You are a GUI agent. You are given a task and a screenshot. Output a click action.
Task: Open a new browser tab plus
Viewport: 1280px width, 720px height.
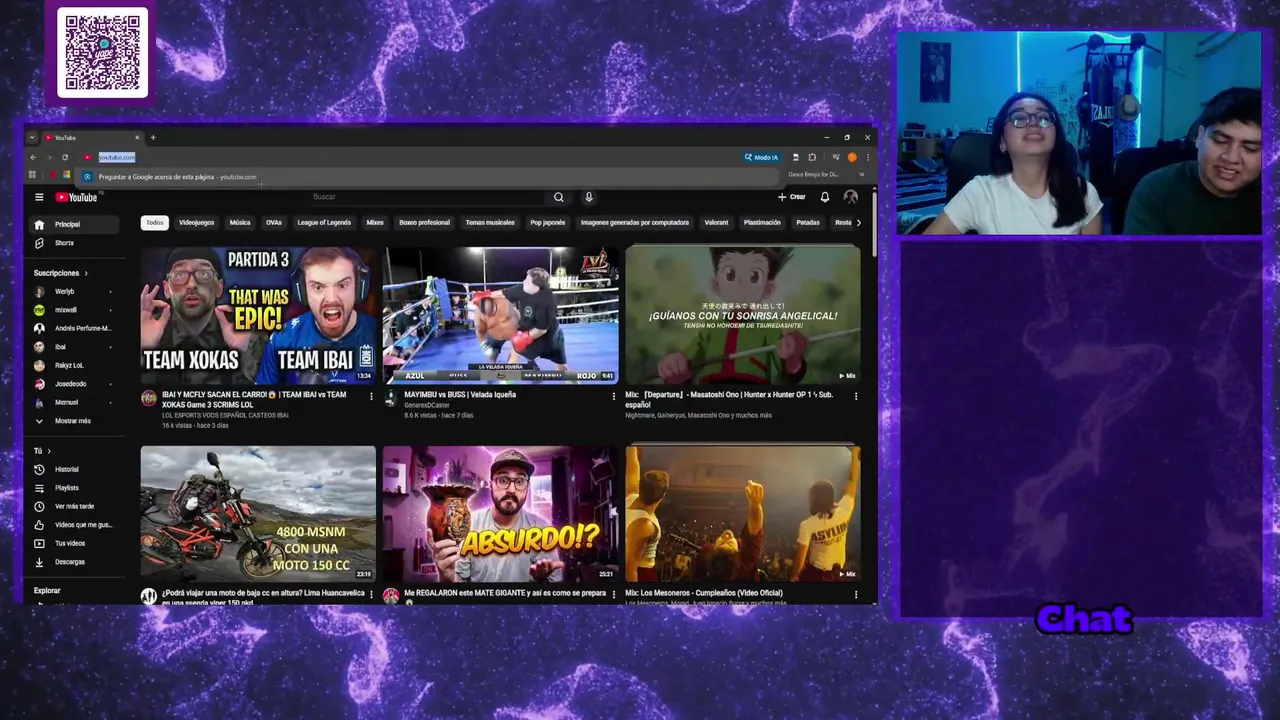[x=153, y=137]
